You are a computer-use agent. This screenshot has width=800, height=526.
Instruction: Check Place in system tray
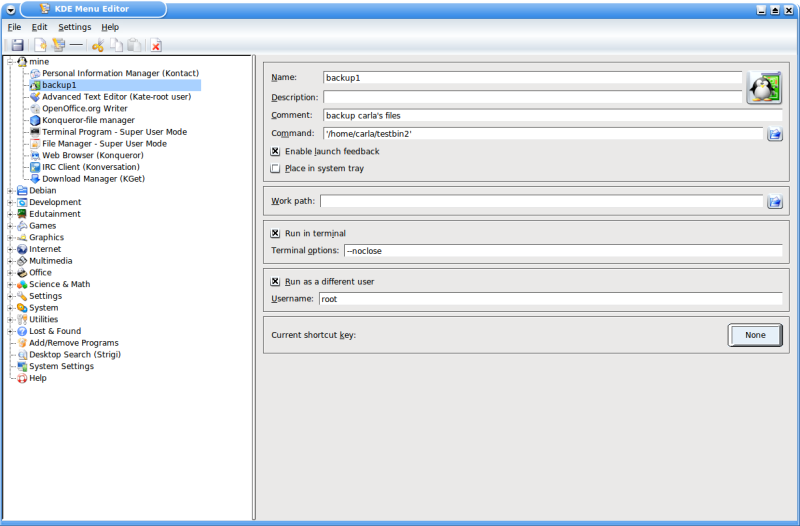click(x=276, y=168)
